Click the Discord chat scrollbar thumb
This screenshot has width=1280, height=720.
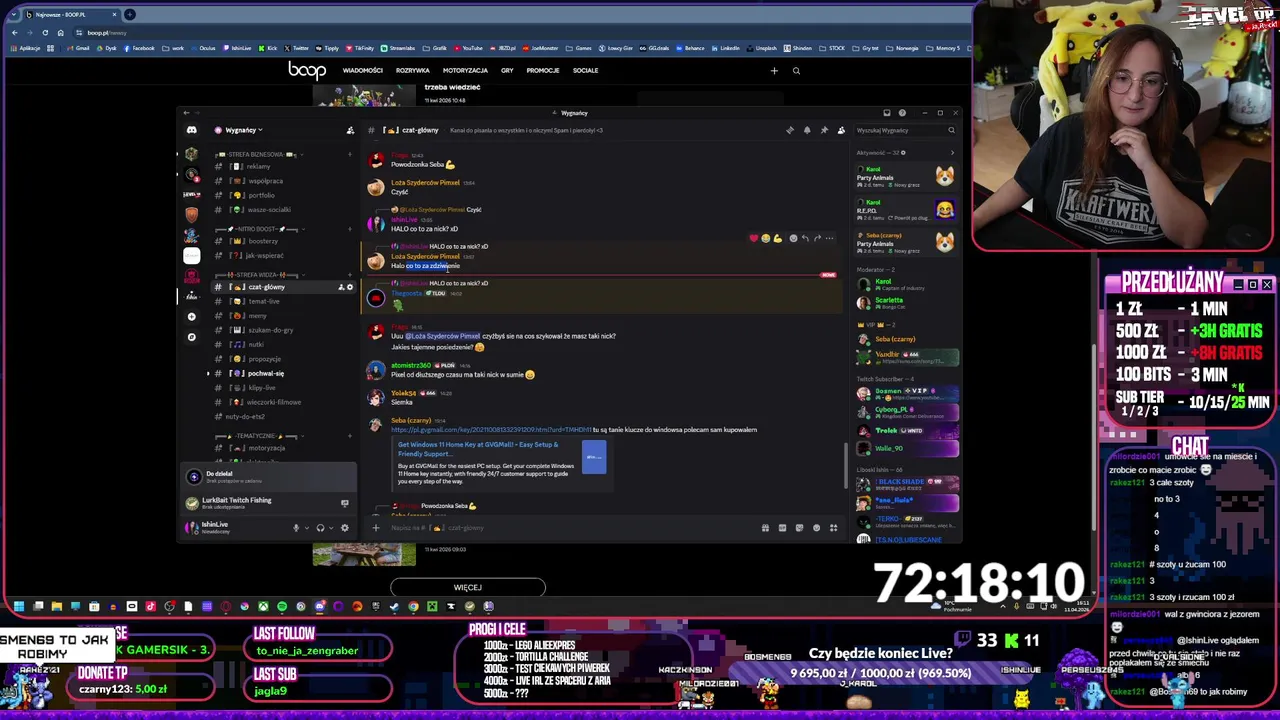tap(847, 466)
